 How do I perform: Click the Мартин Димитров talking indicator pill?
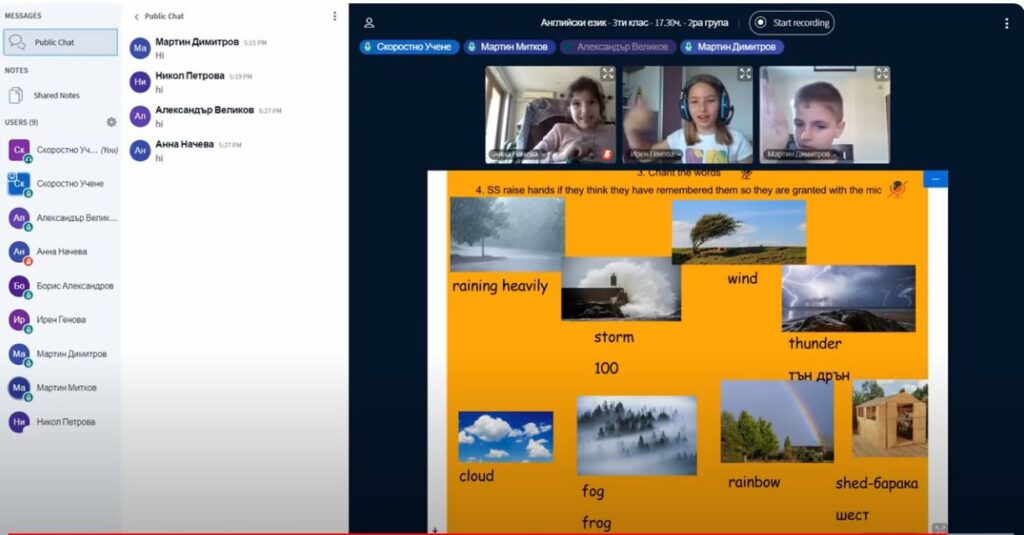[x=731, y=47]
